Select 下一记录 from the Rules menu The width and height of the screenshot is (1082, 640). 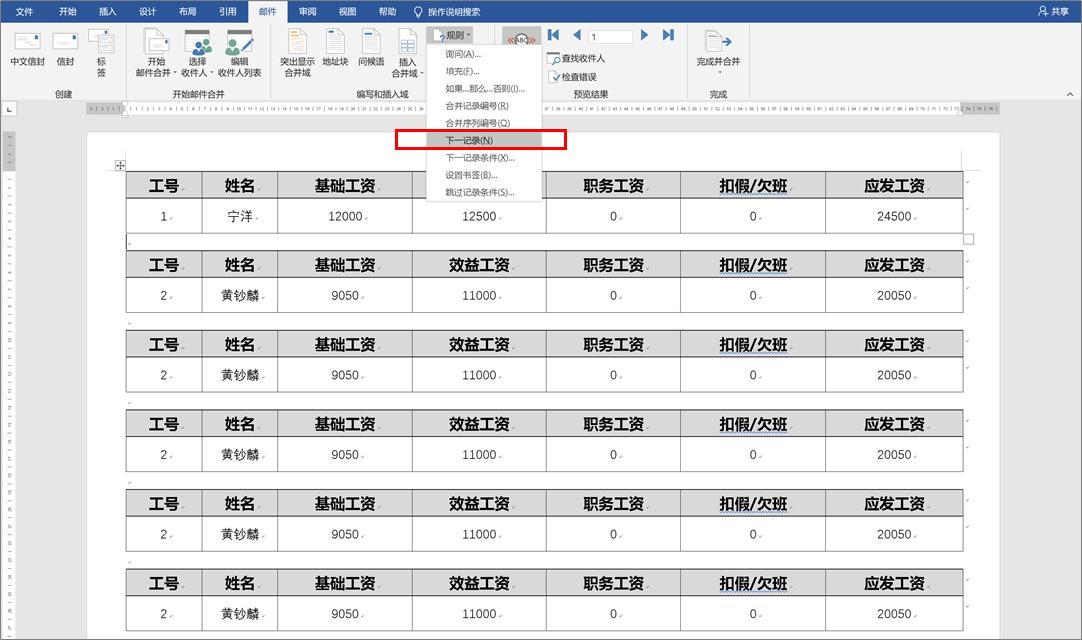[x=468, y=140]
